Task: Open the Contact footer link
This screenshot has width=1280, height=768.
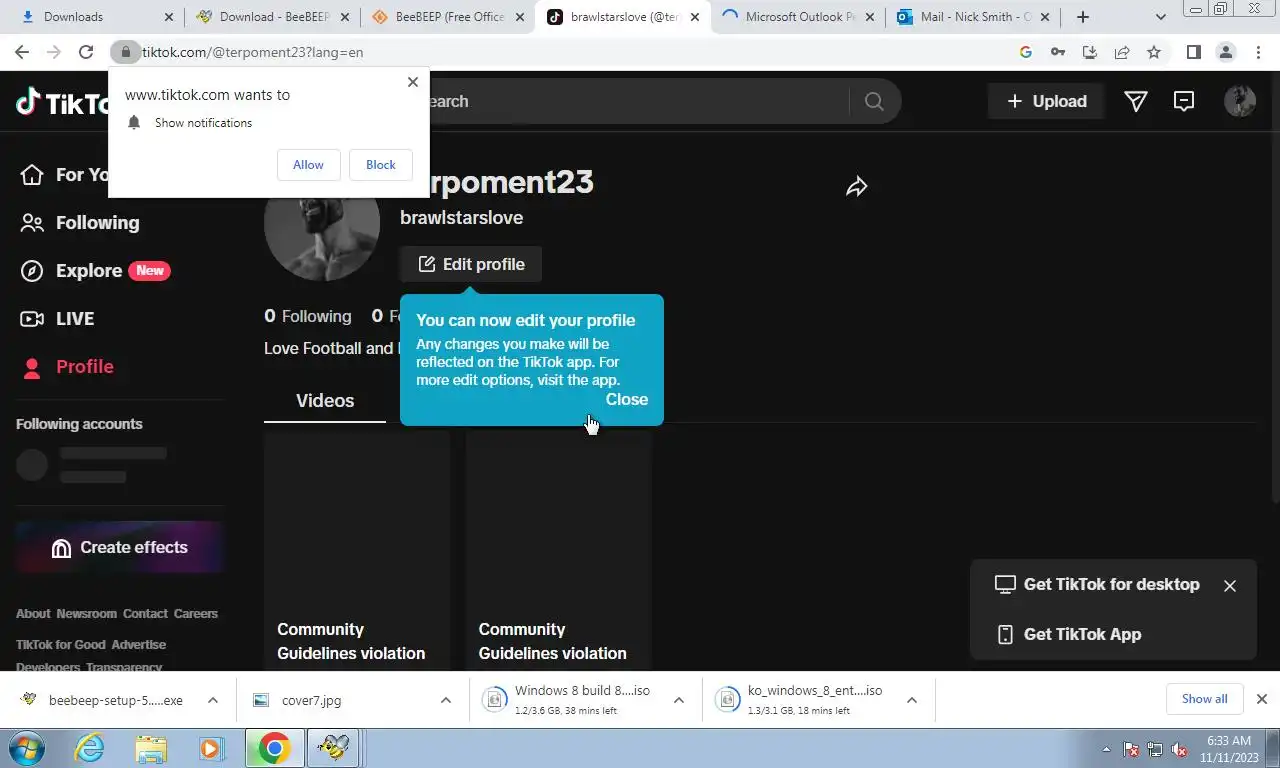Action: coord(145,614)
